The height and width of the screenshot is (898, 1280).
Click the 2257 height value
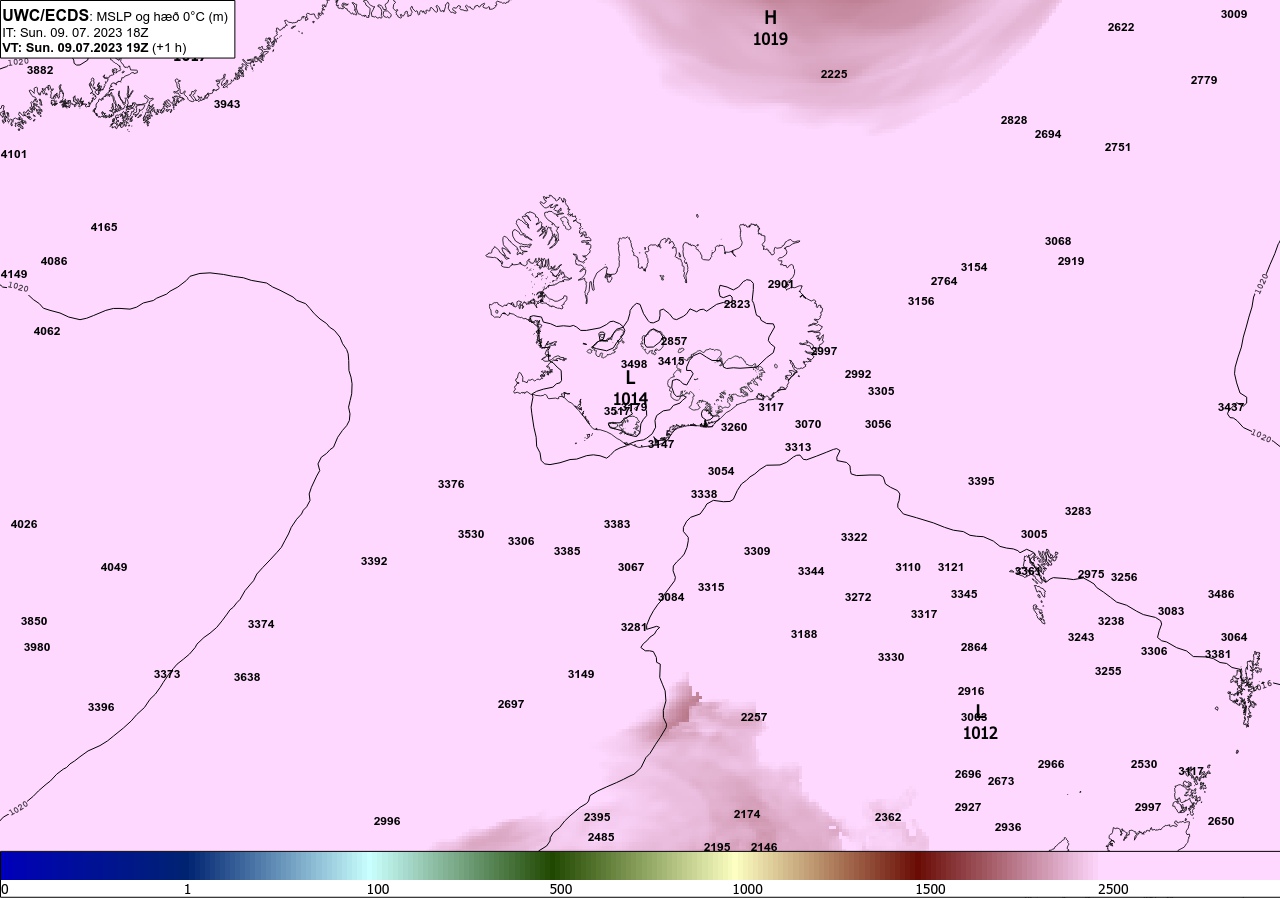(x=754, y=717)
